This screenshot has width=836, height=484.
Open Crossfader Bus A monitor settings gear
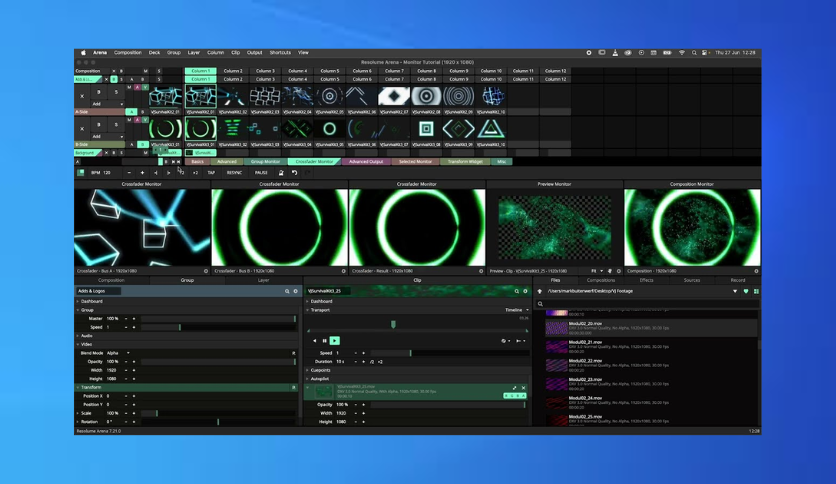coord(206,271)
